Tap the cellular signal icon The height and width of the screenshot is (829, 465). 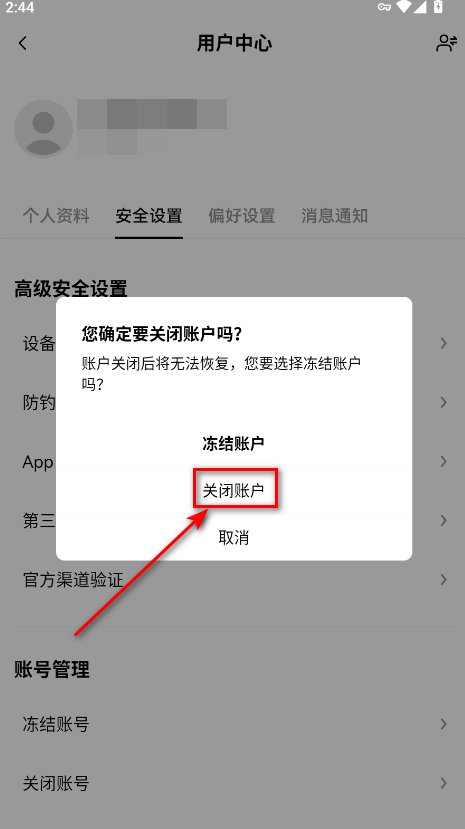click(420, 7)
